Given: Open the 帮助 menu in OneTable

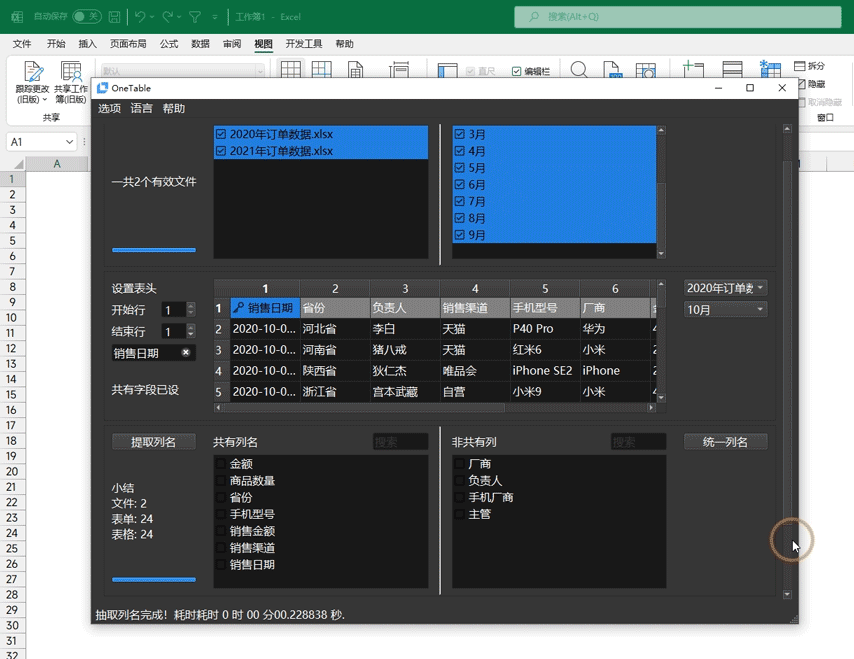Looking at the screenshot, I should click(174, 108).
